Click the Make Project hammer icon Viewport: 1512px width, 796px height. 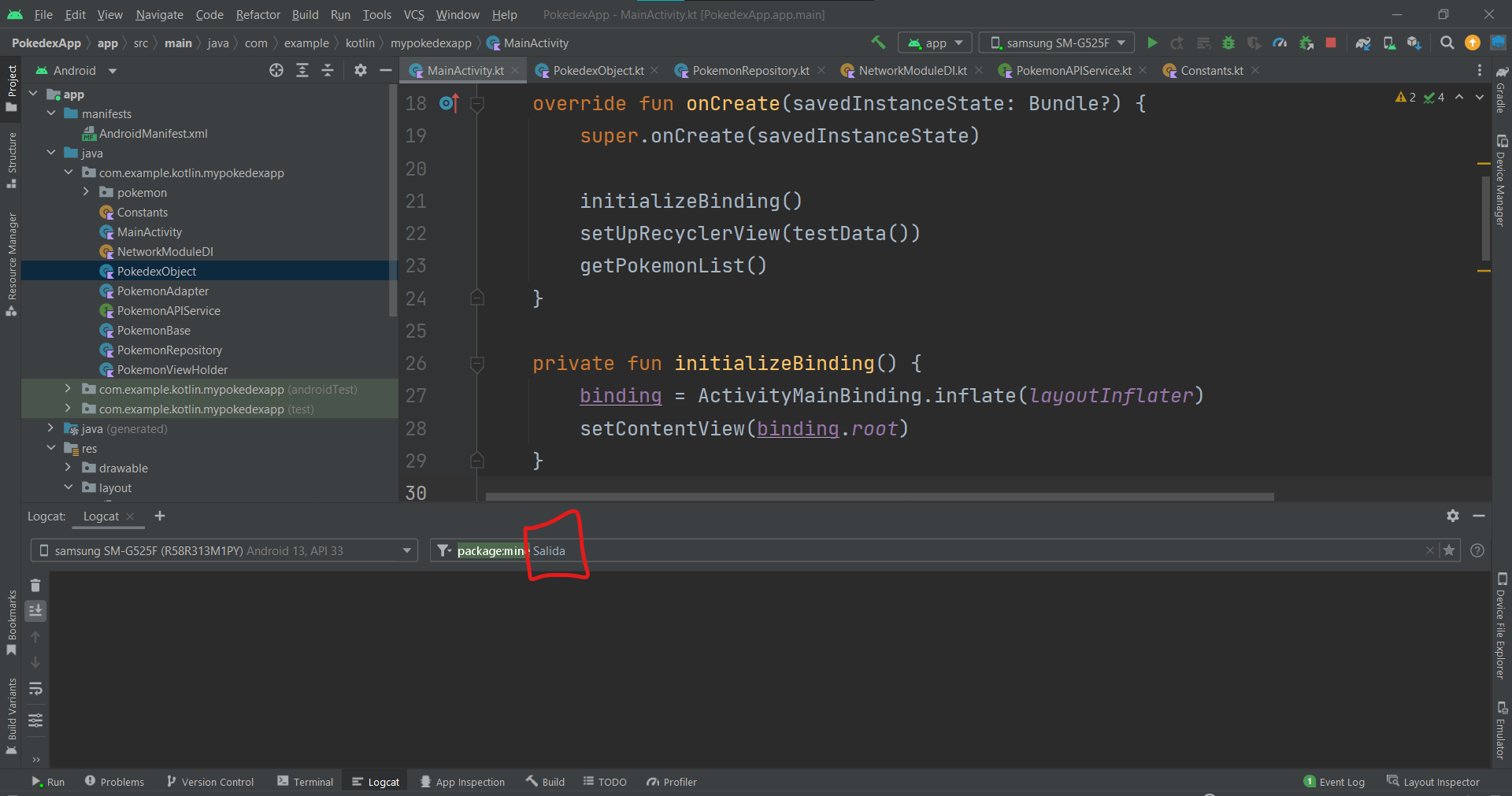[878, 43]
